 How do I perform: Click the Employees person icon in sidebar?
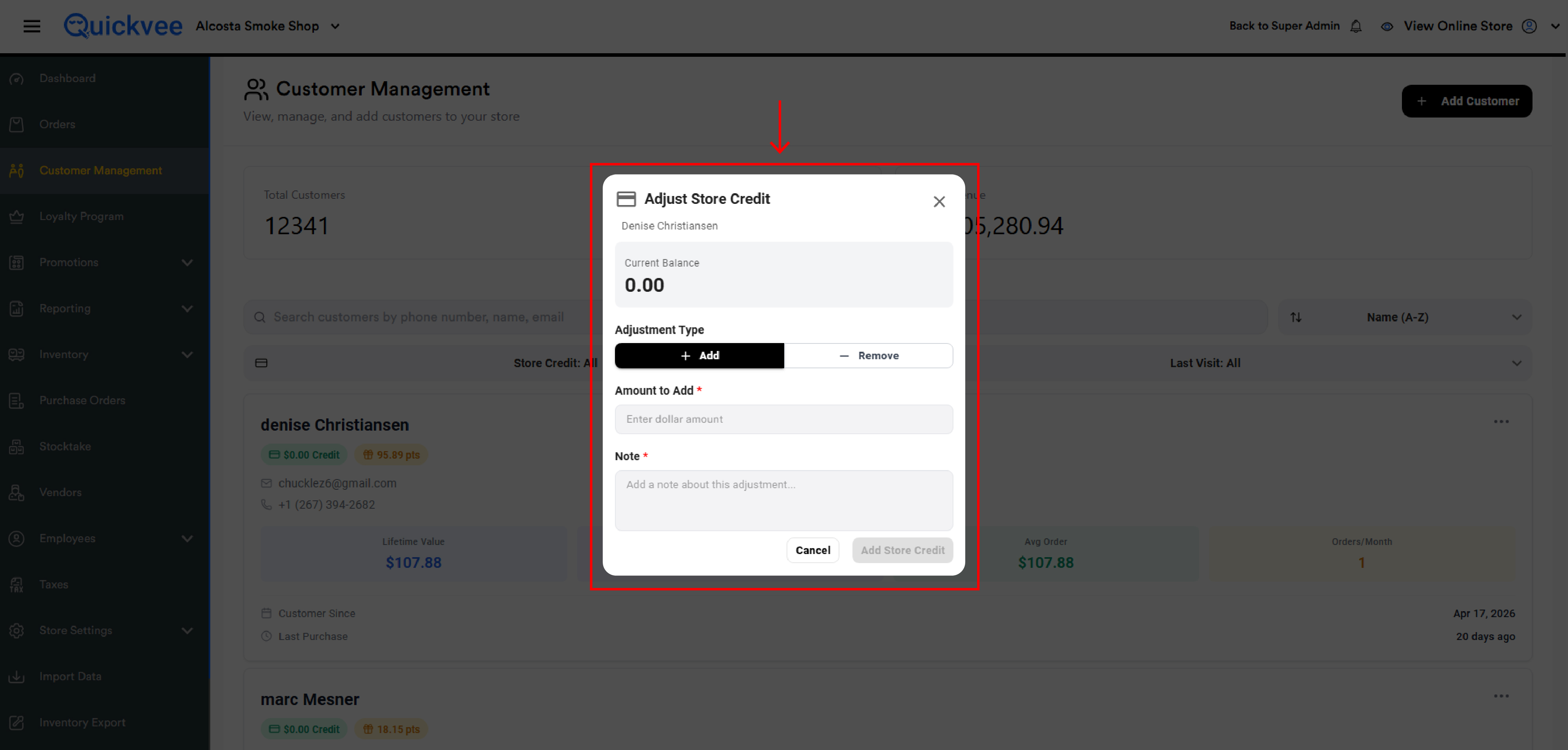tap(17, 538)
